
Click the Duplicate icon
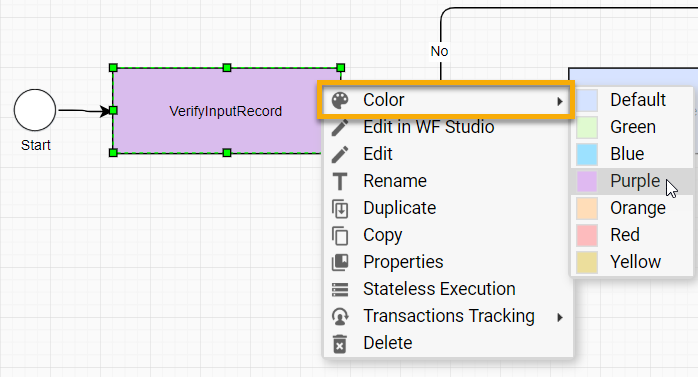(340, 208)
